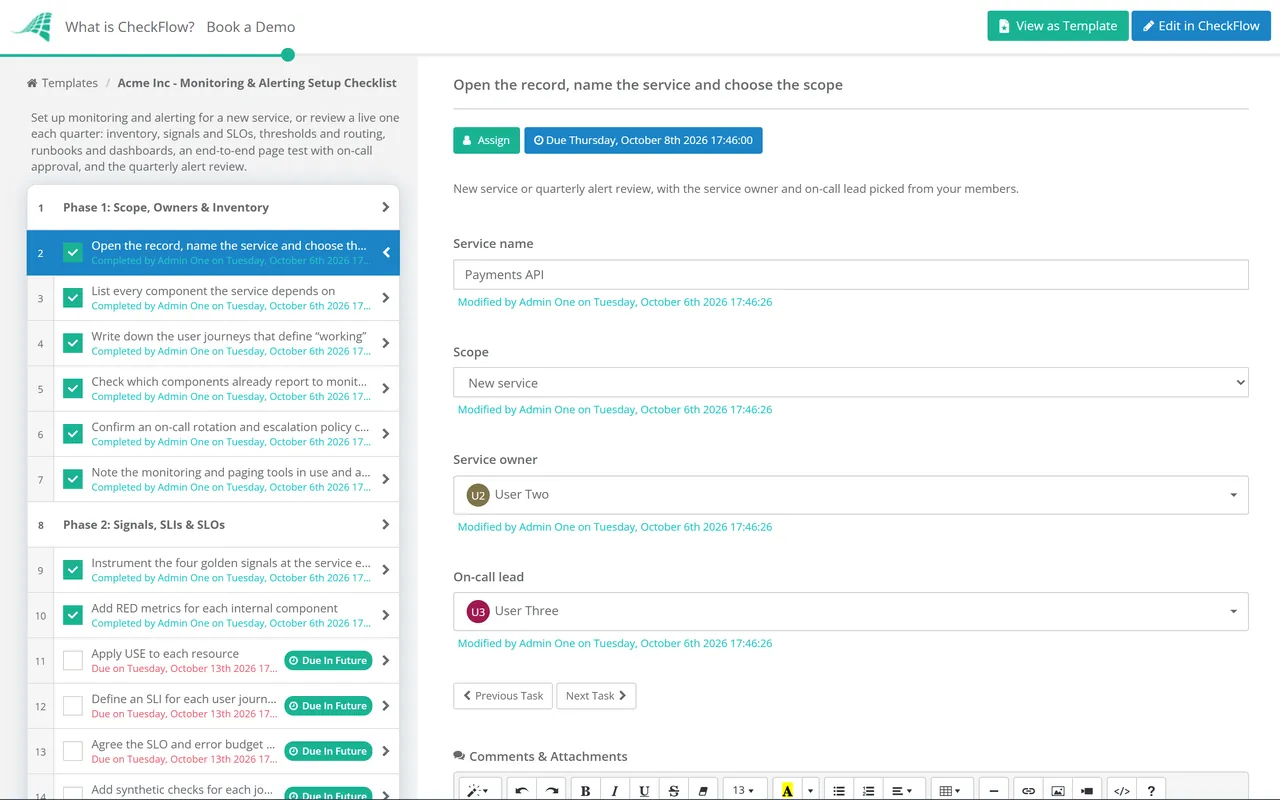Click the insert video icon
Viewport: 1280px width, 800px height.
(x=1086, y=790)
